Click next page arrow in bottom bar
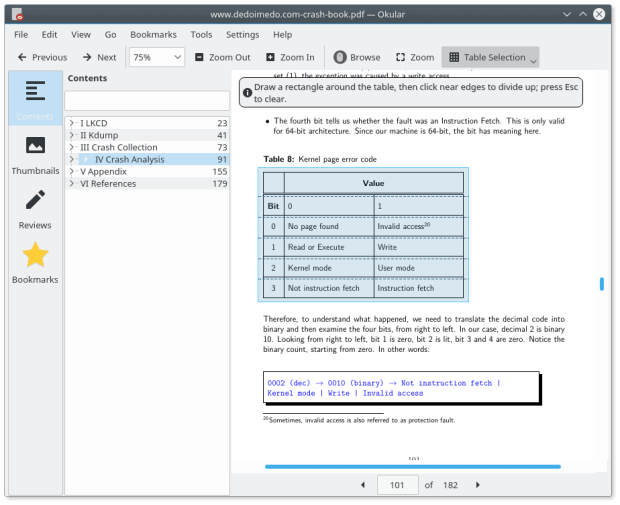 coord(478,485)
